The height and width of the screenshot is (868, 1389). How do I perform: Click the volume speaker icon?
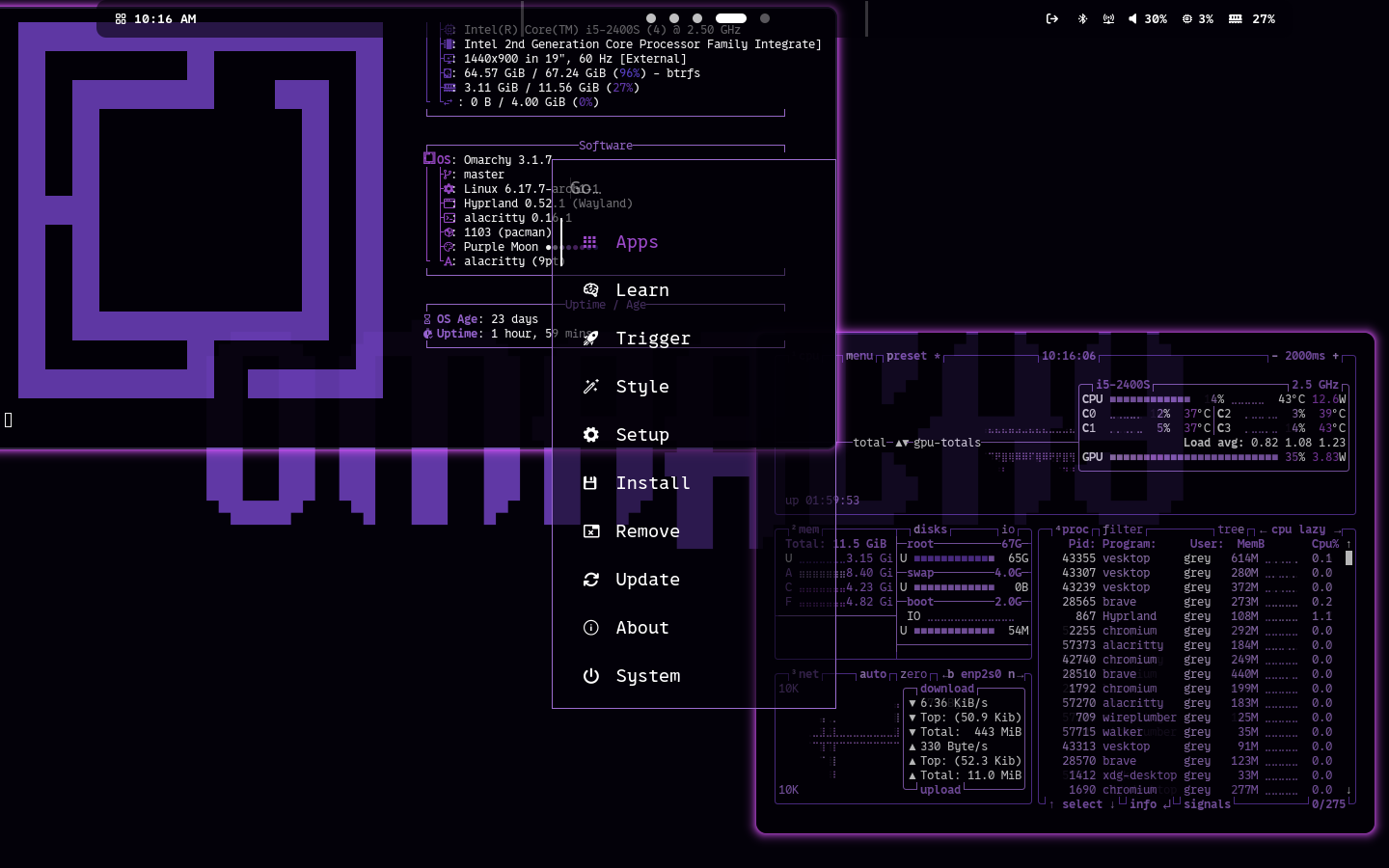[x=1132, y=19]
